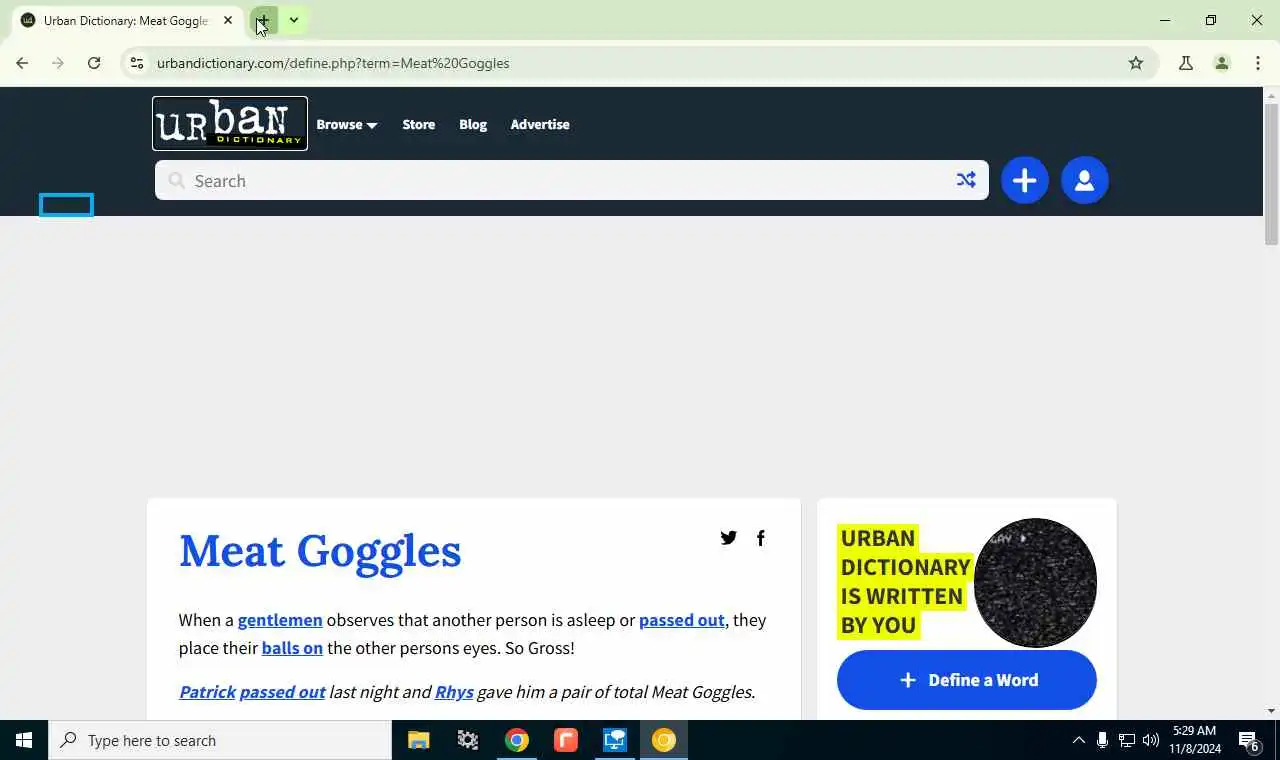Screen dimensions: 1280x760
Task: Open the Blog menu item
Action: (x=473, y=125)
